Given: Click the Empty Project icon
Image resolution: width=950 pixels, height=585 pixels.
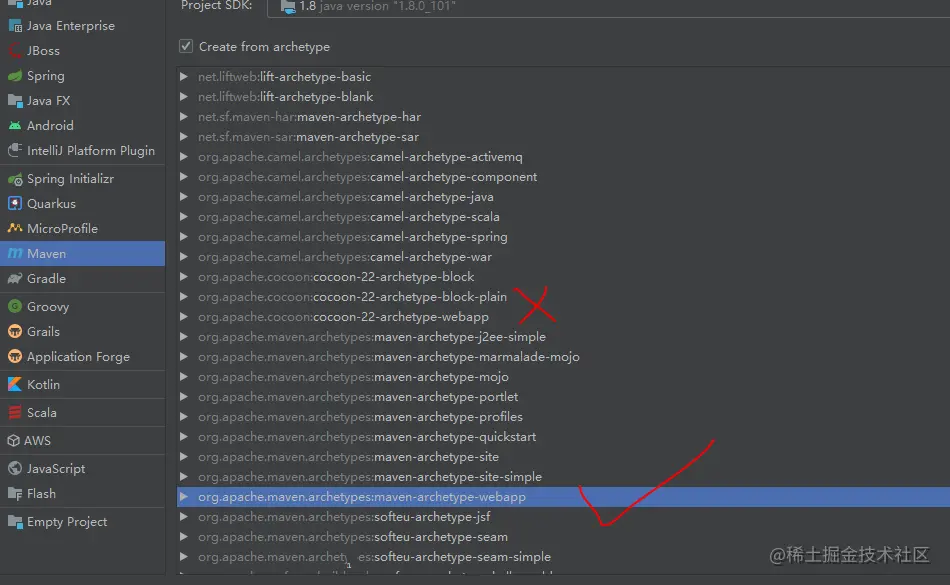Looking at the screenshot, I should tap(15, 521).
